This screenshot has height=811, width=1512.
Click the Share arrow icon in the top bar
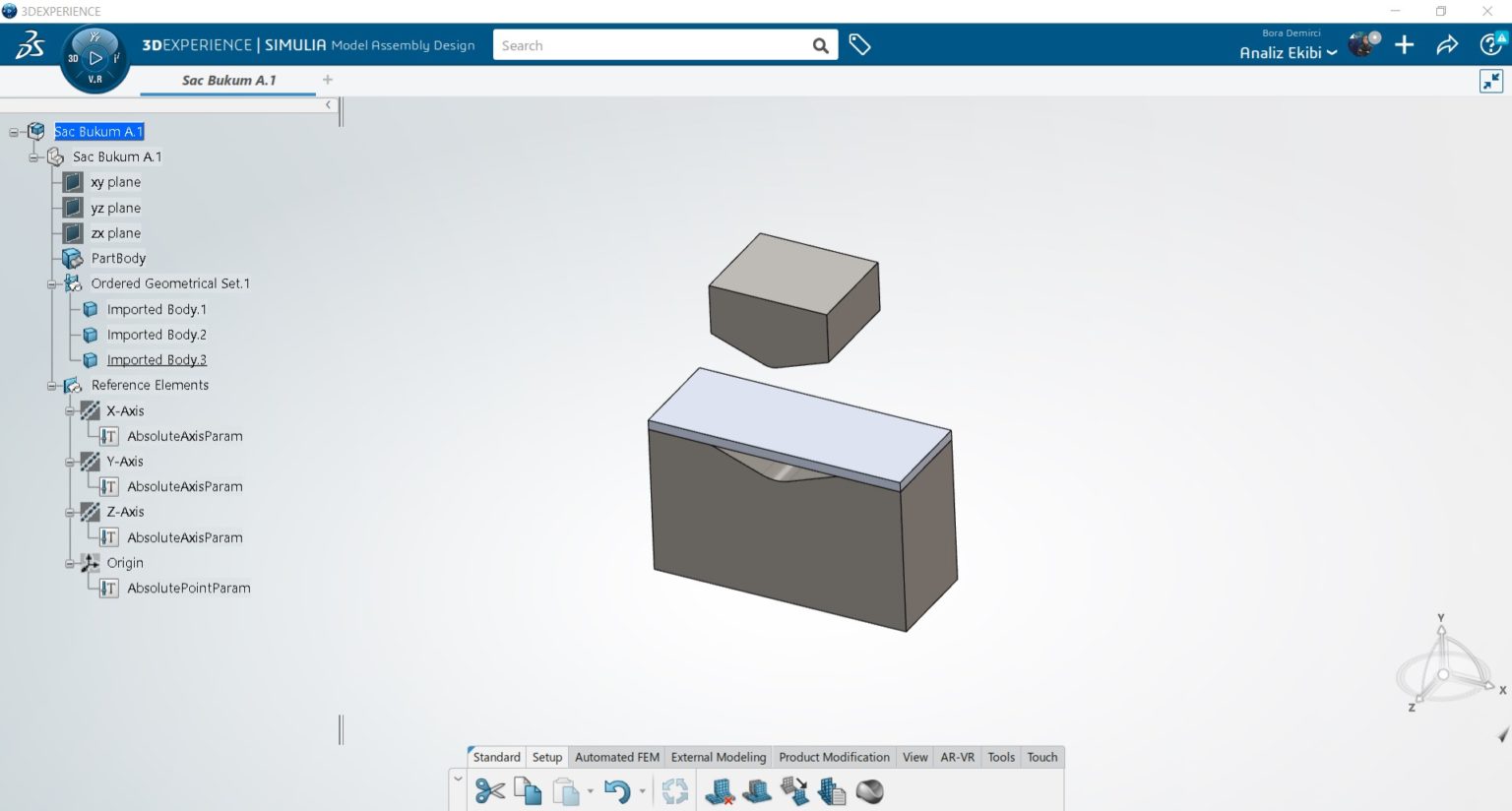pos(1446,44)
